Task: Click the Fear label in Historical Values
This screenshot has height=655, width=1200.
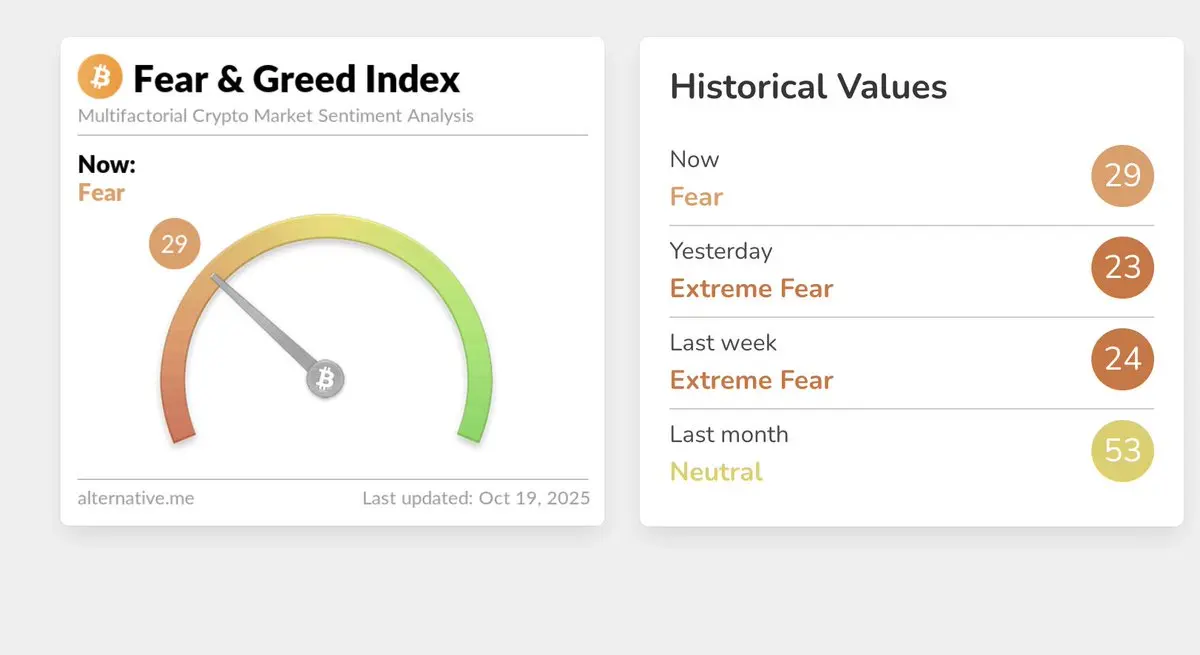Action: pos(696,197)
